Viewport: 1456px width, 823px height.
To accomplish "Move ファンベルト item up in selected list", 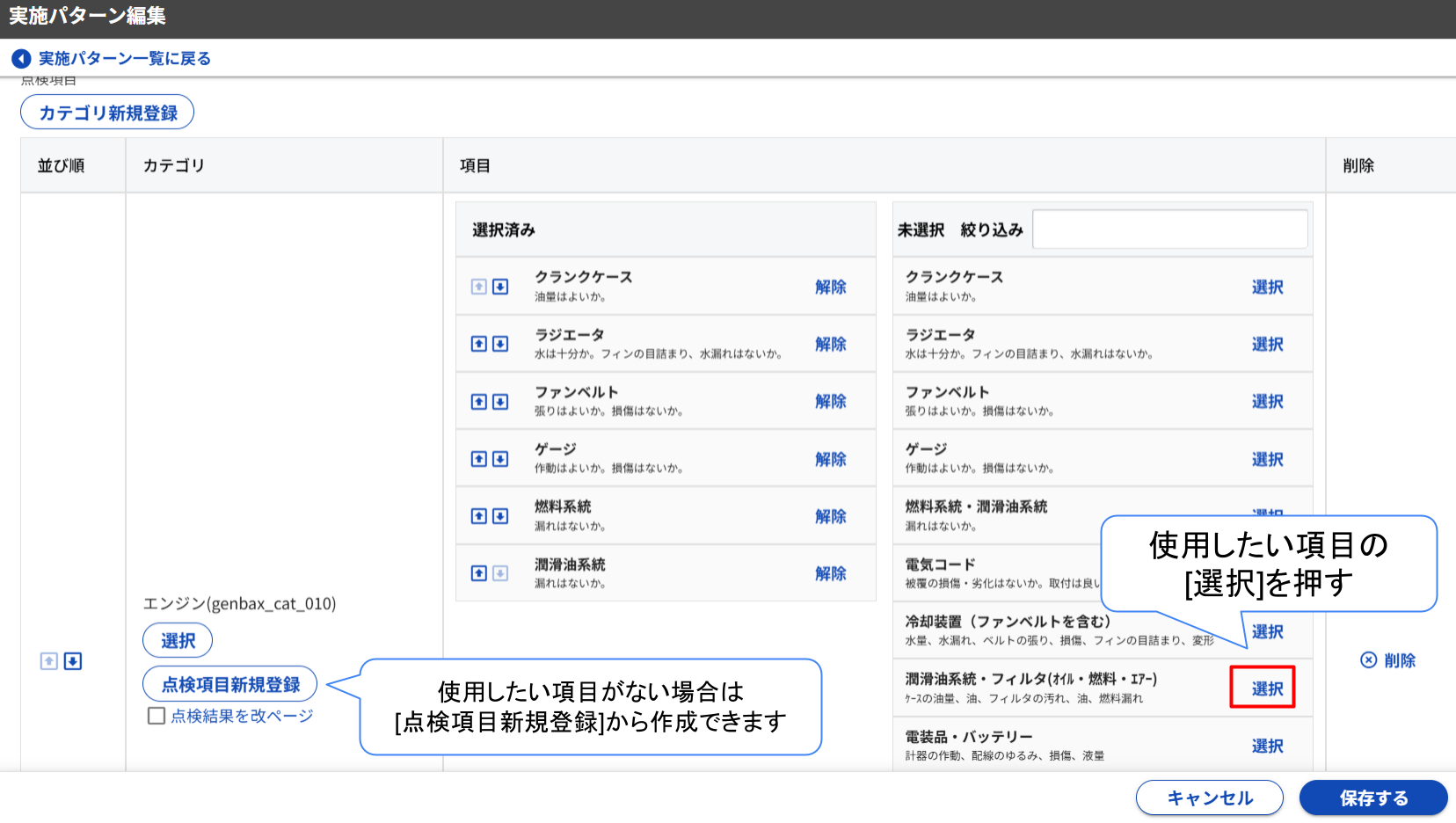I will tap(478, 402).
